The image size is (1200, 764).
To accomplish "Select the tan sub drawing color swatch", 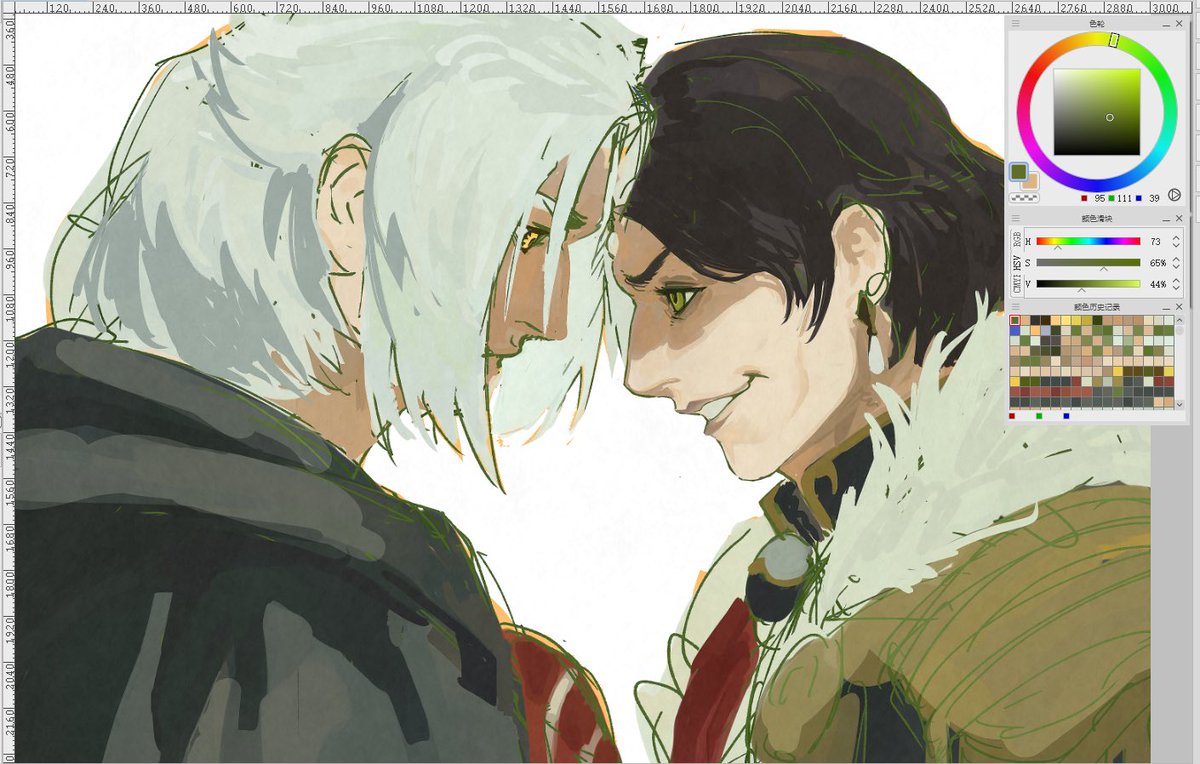I will 1030,182.
